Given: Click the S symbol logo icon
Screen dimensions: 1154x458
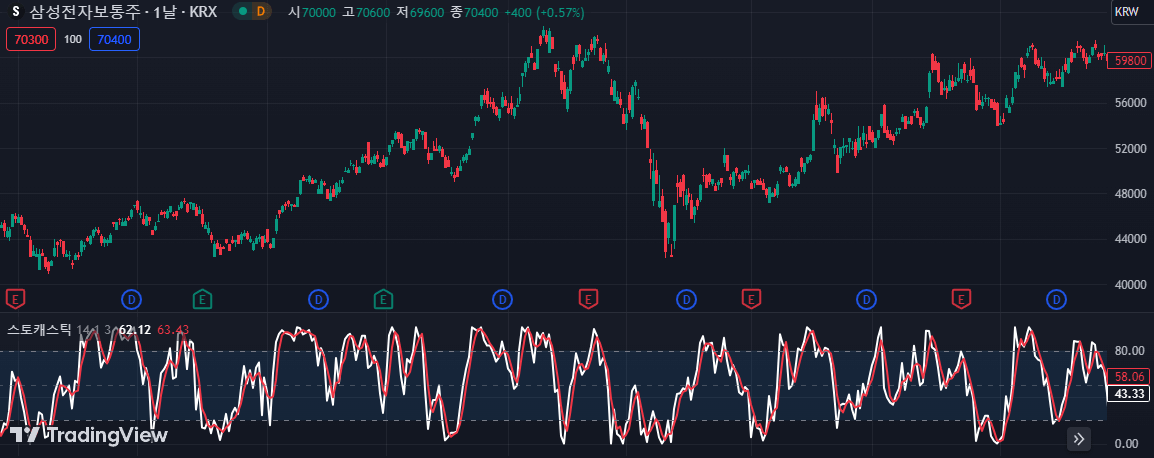Looking at the screenshot, I should coord(15,12).
